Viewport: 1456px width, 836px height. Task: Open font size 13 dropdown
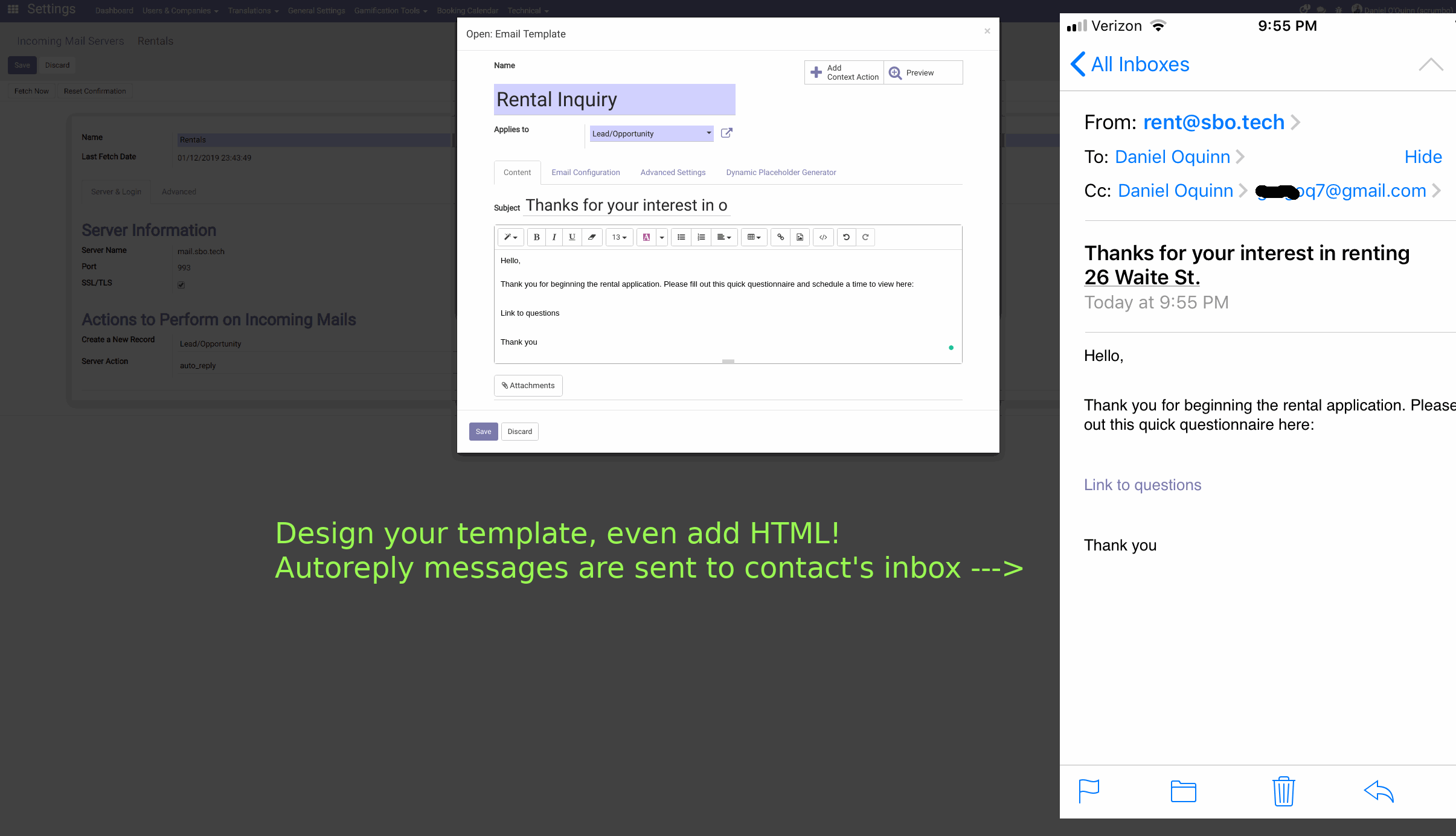click(x=619, y=237)
